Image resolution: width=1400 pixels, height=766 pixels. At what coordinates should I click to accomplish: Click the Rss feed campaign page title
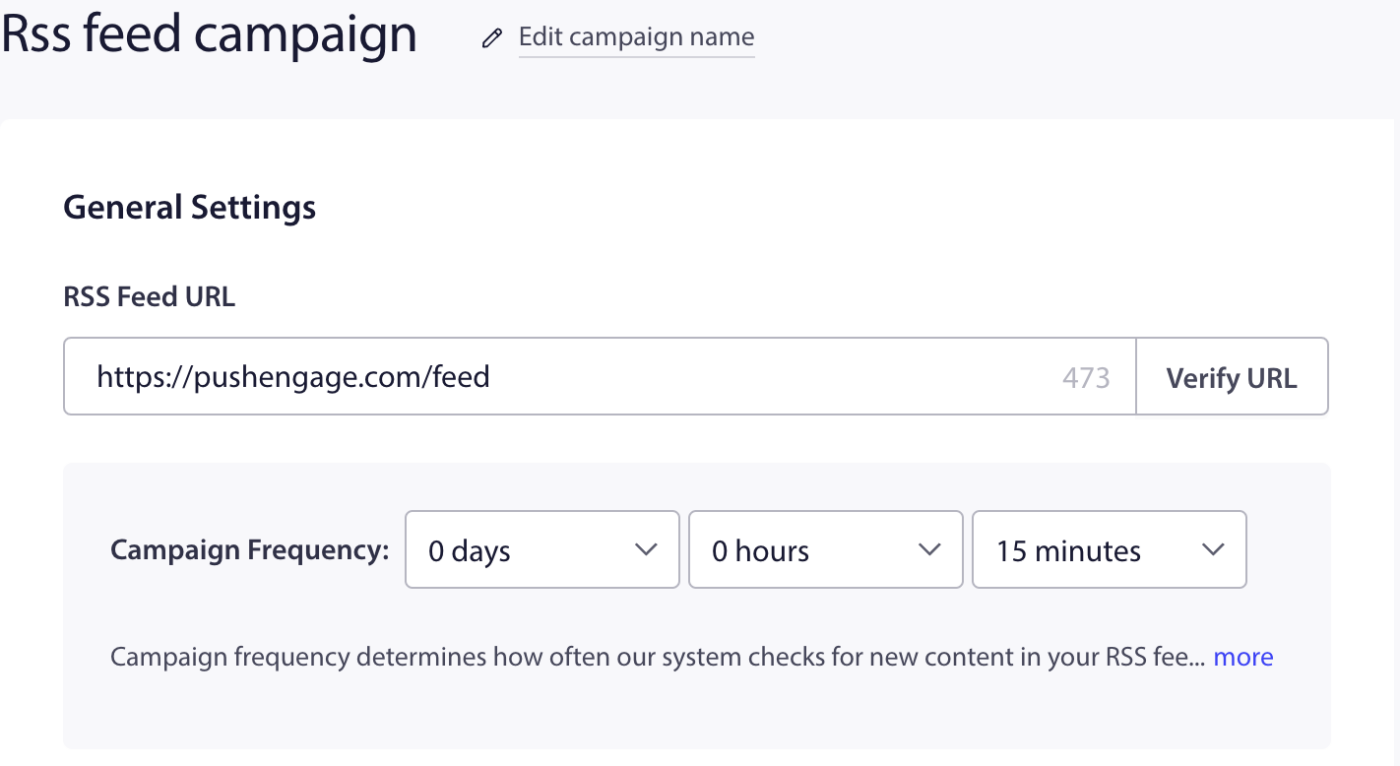coord(209,34)
